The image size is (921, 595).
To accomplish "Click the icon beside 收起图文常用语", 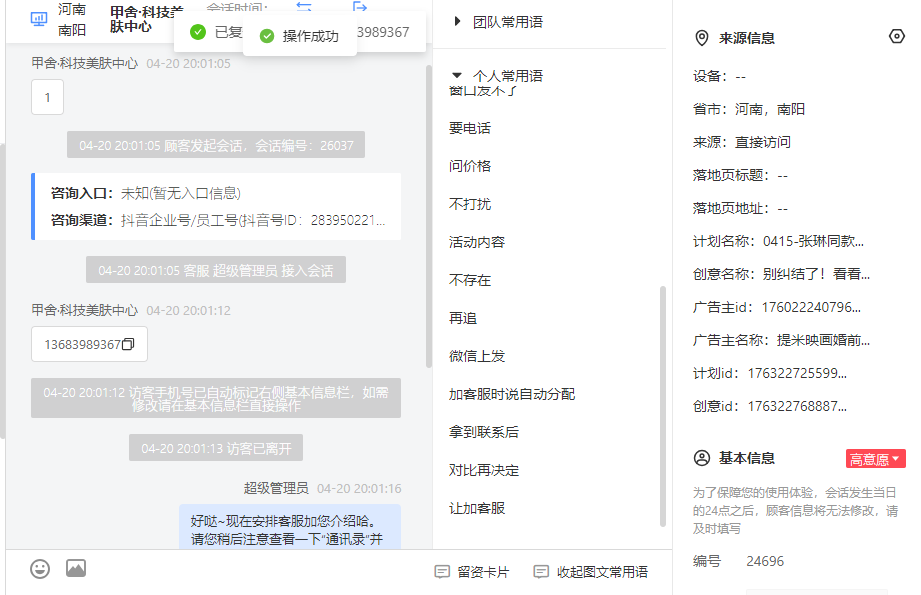I will (541, 572).
